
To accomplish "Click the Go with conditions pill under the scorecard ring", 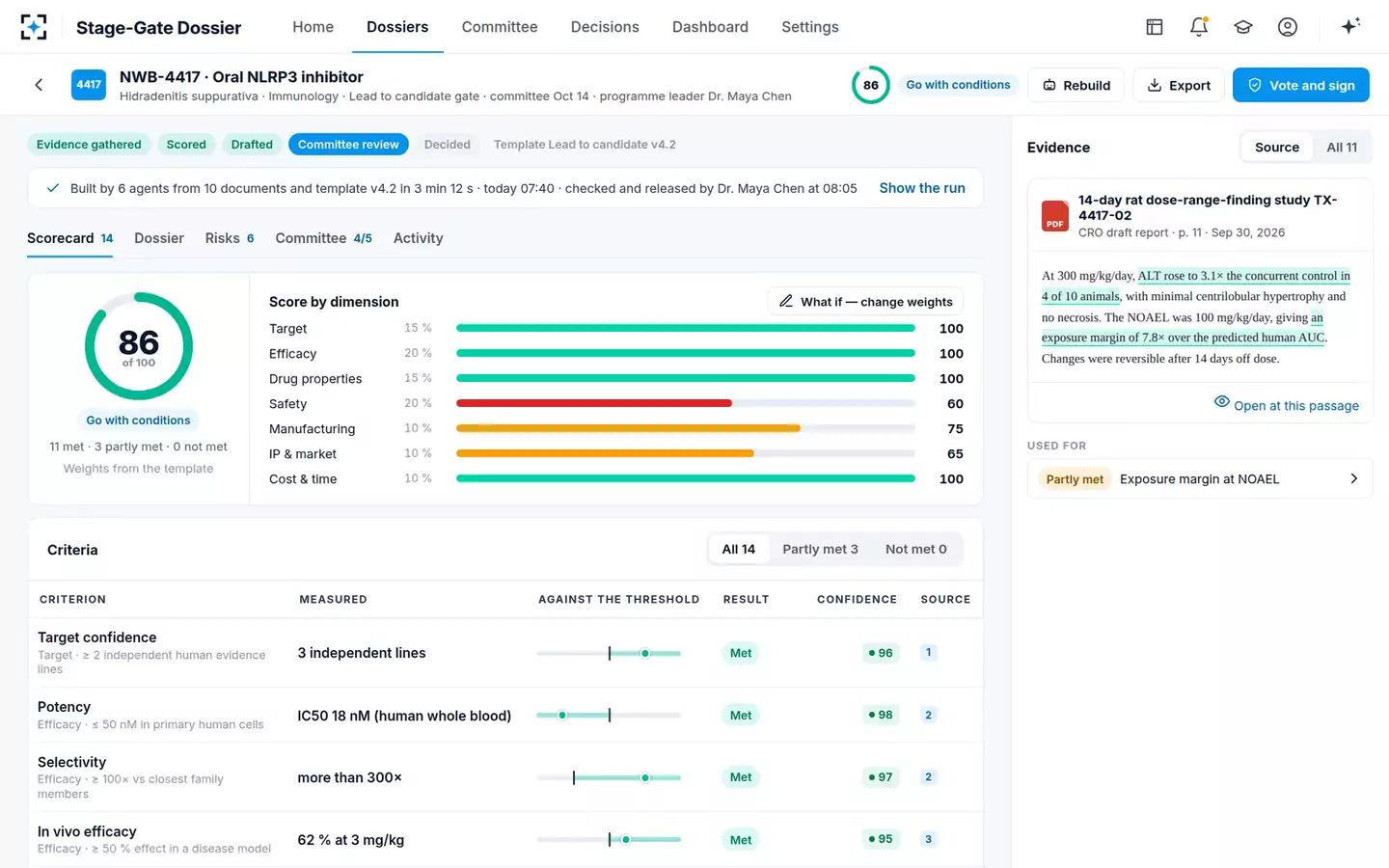I will 139,420.
